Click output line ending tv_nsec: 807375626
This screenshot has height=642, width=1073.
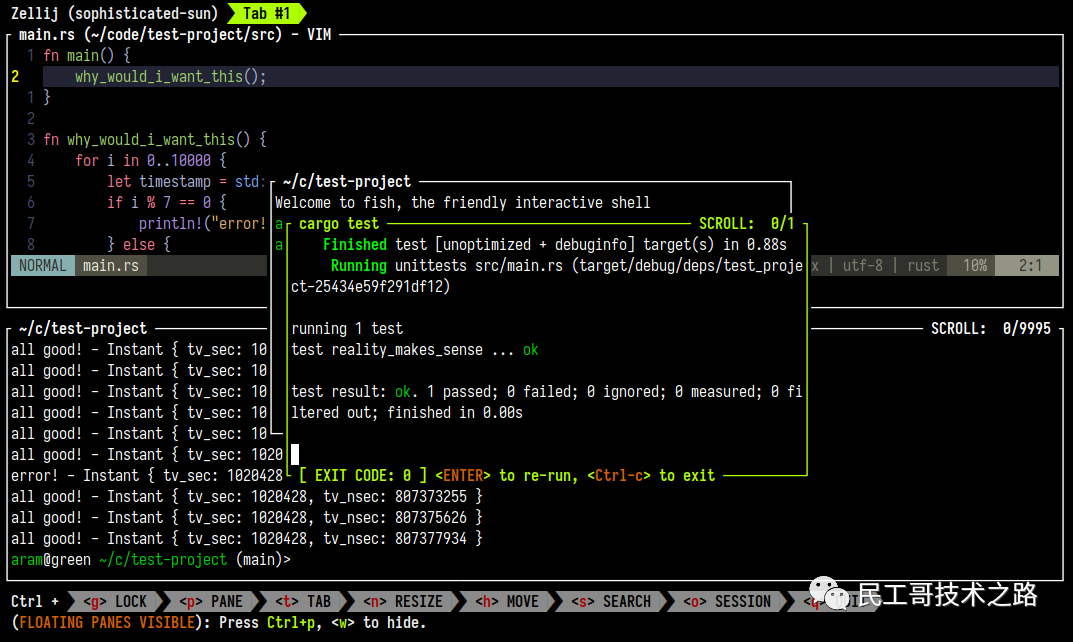[247, 517]
